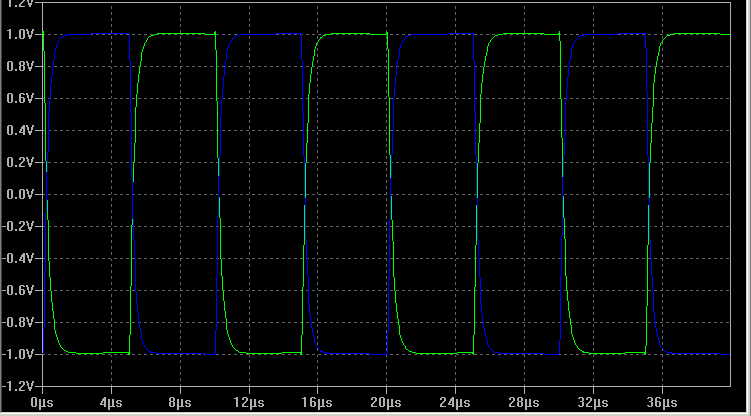751x416 pixels.
Task: Click the -0.8V y-axis label
Action: 18,323
